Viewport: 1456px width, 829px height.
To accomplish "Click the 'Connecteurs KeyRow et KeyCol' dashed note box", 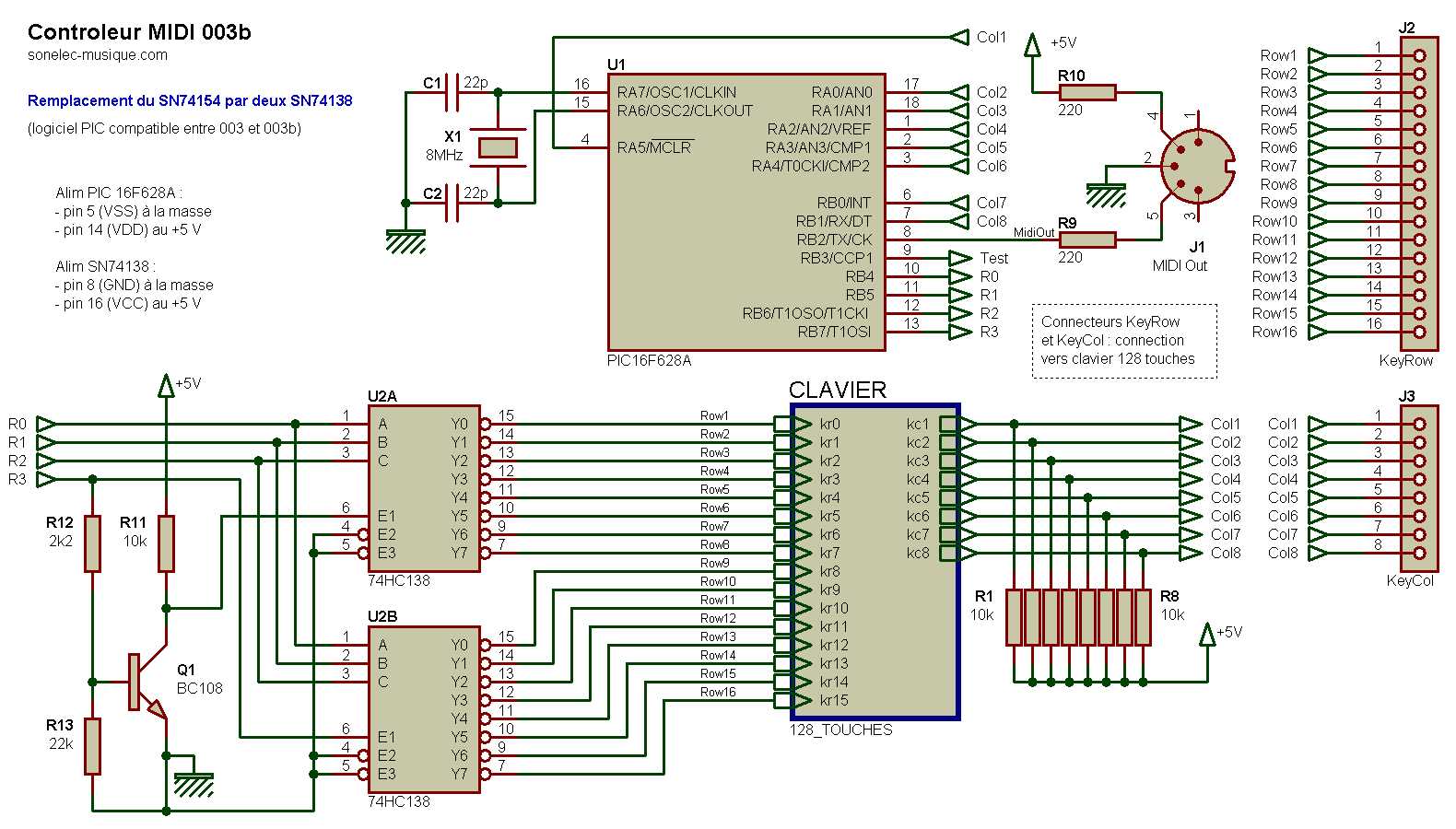I will click(1124, 341).
